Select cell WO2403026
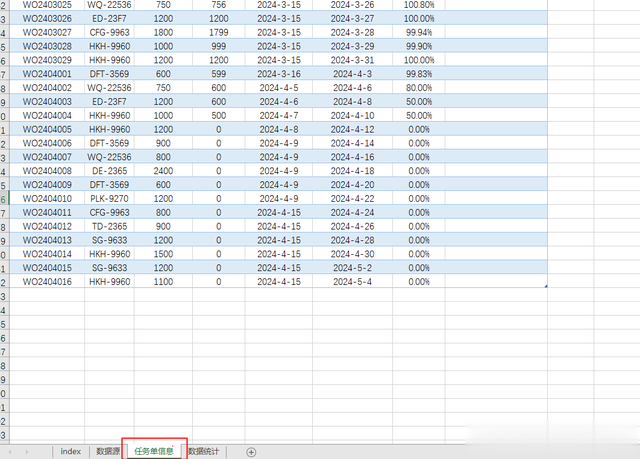Image resolution: width=640 pixels, height=459 pixels. coord(47,18)
